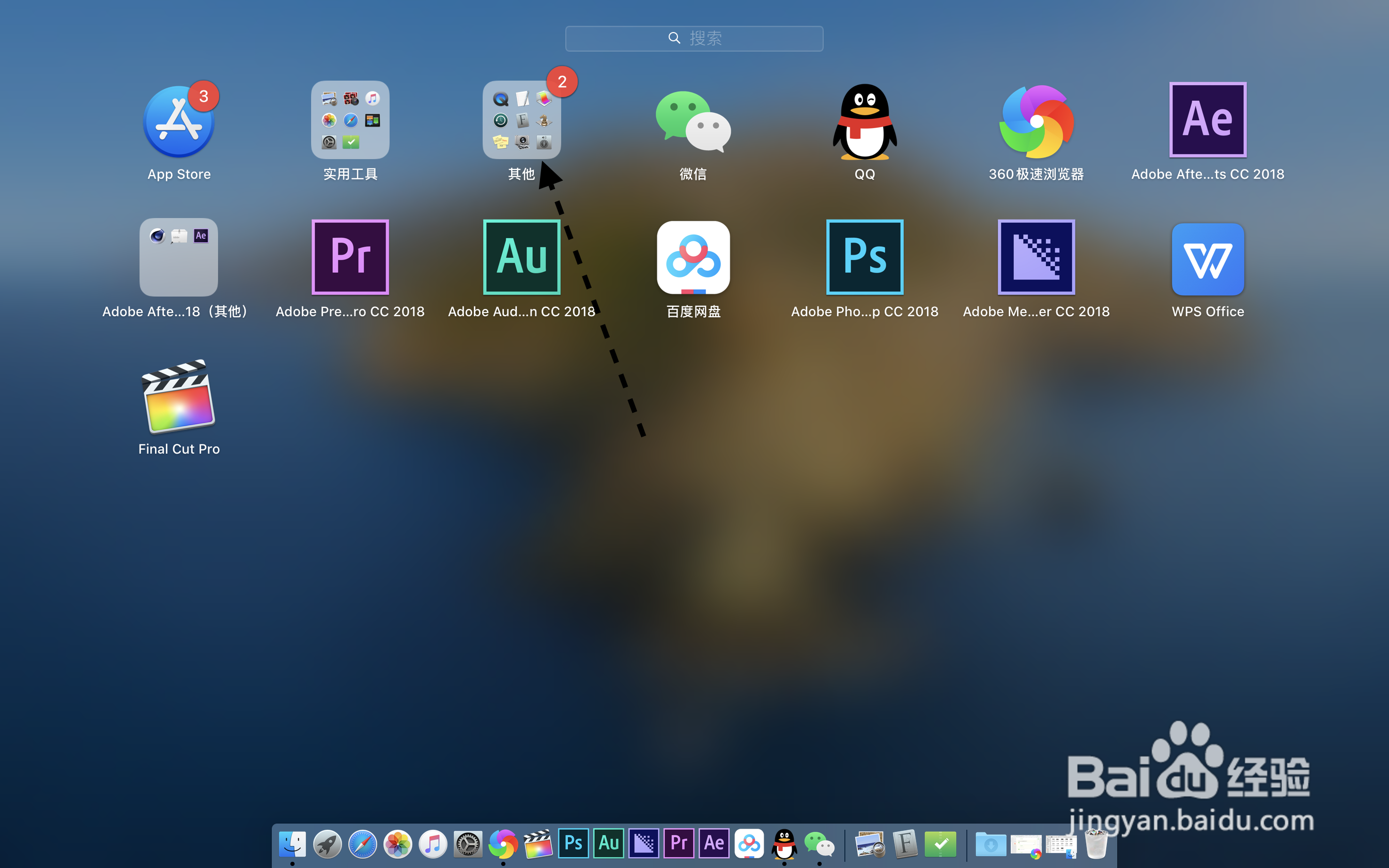The height and width of the screenshot is (868, 1389).
Task: Launch Adobe Media Encoder CC 2018 in Launchpad
Action: click(x=1037, y=257)
